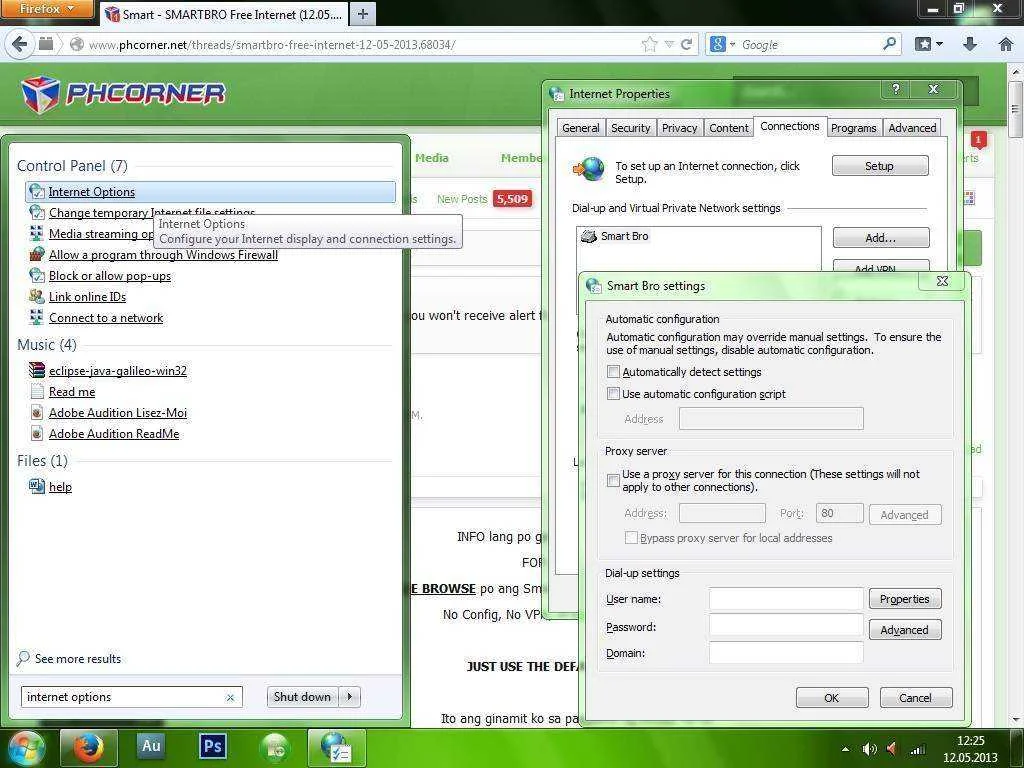Click See more results
The width and height of the screenshot is (1024, 768).
click(x=78, y=658)
